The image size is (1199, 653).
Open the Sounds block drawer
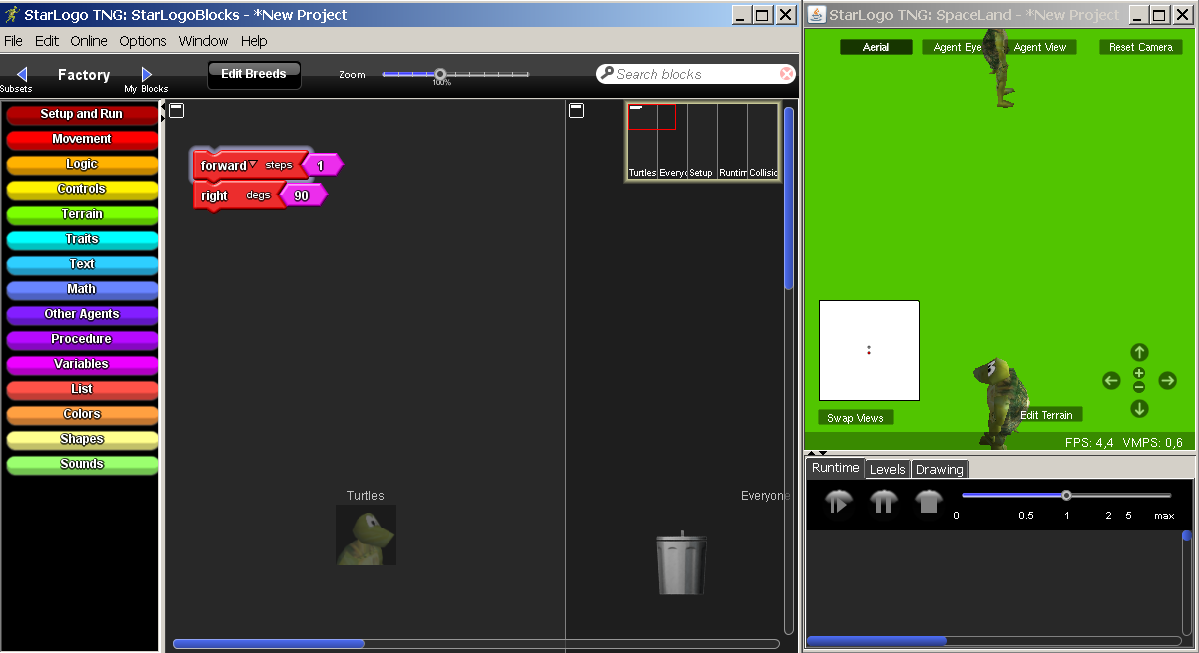[82, 464]
